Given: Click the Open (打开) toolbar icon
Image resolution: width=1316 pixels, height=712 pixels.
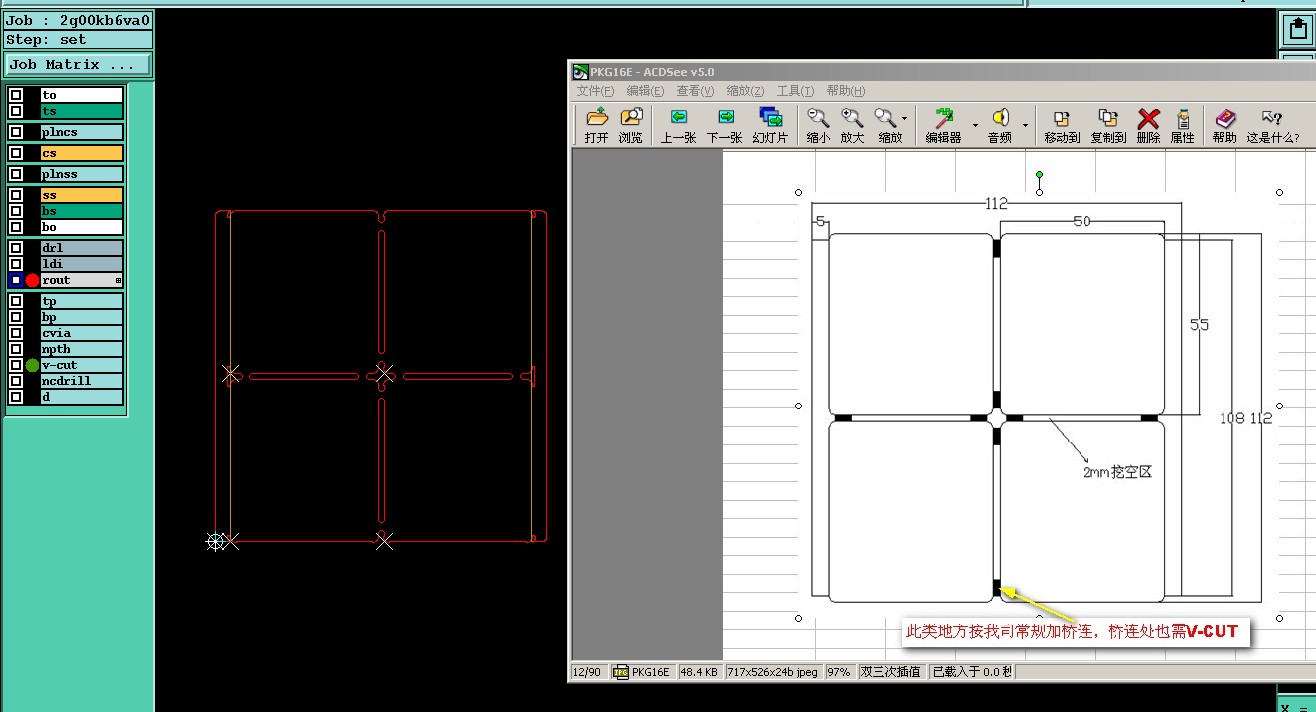Looking at the screenshot, I should click(596, 125).
